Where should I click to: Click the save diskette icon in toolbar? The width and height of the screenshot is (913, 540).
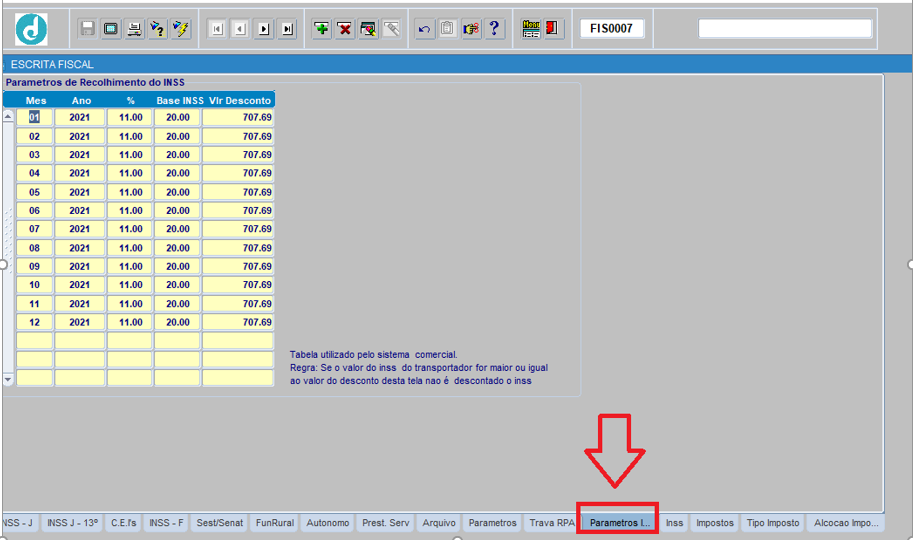(88, 29)
